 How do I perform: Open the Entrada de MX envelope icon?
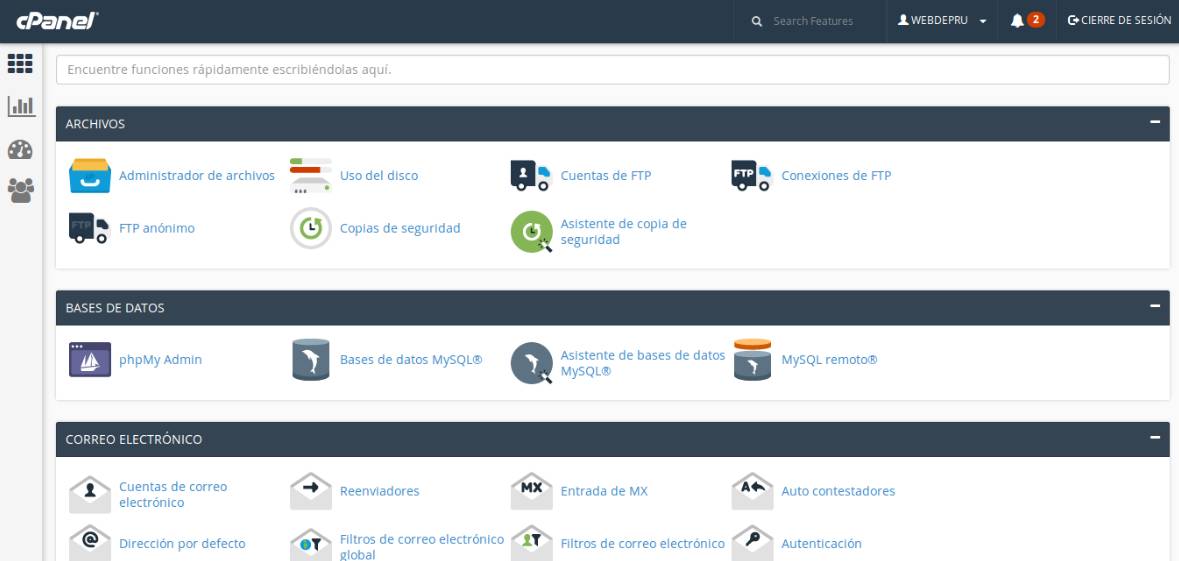(x=530, y=490)
